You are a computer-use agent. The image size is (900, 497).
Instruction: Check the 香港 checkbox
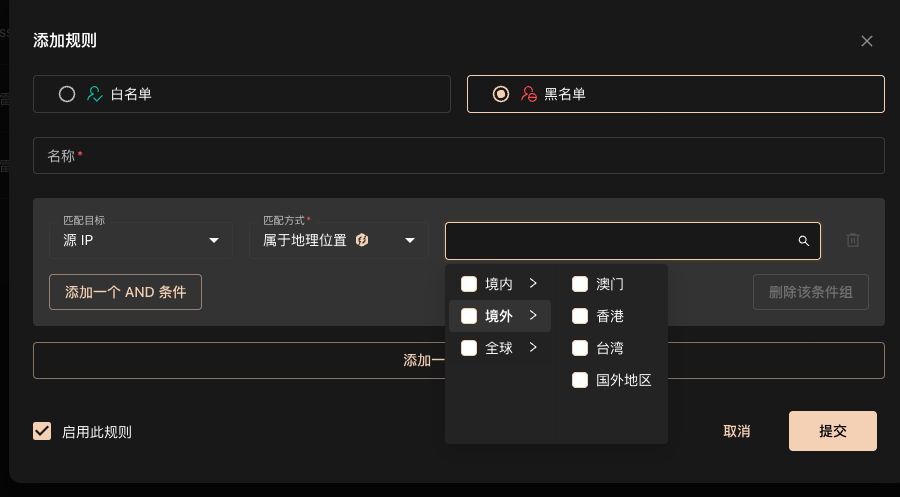pyautogui.click(x=580, y=316)
